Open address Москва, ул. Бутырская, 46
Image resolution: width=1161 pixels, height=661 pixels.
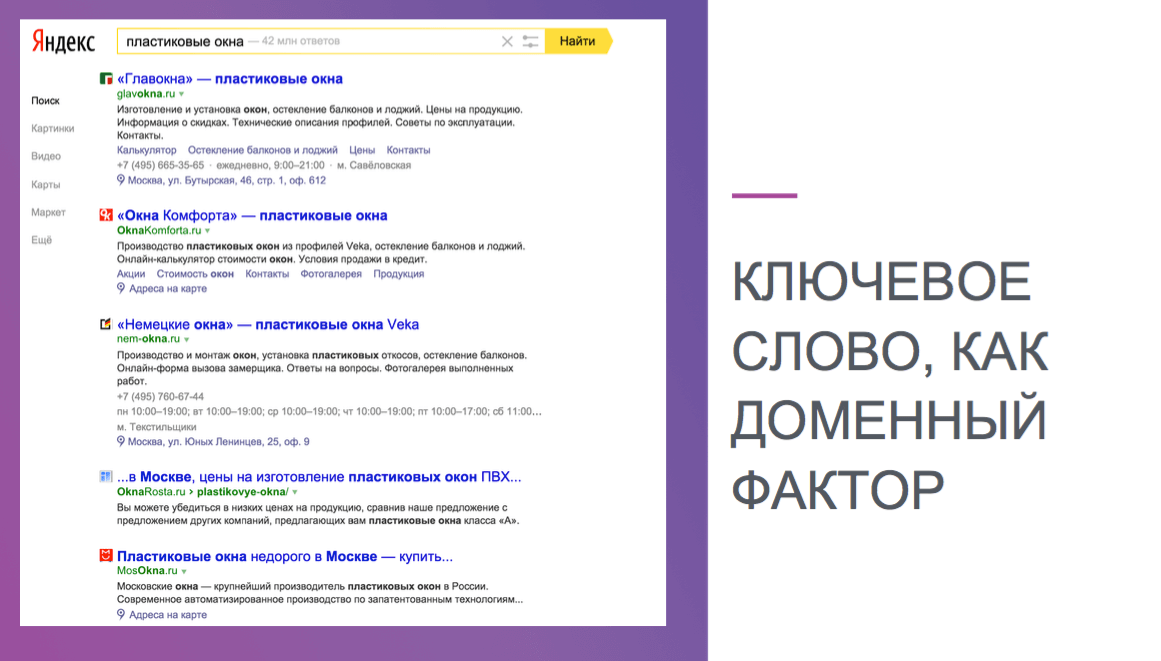coord(227,181)
